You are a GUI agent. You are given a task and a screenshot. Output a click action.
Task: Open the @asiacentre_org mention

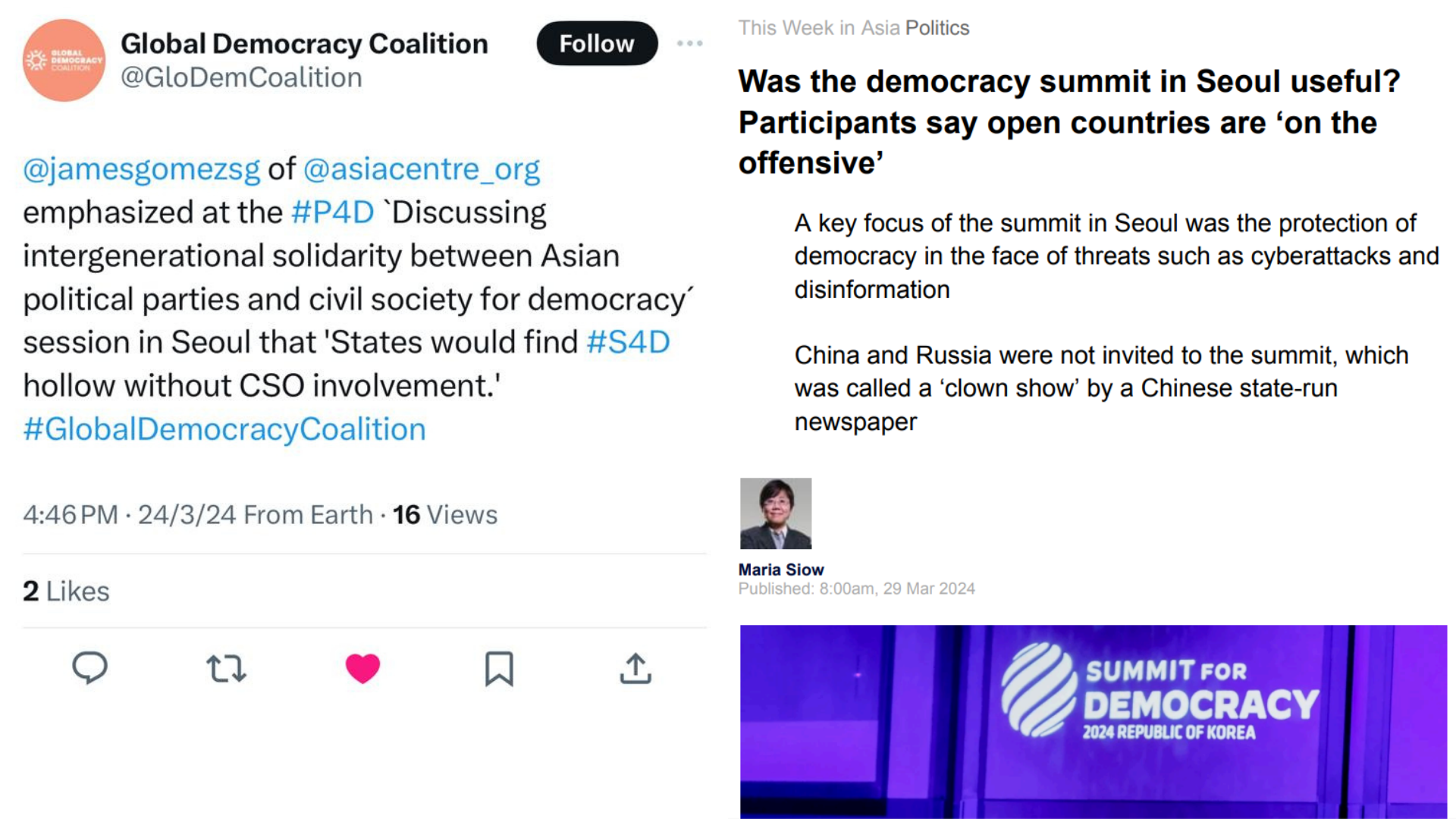[422, 168]
